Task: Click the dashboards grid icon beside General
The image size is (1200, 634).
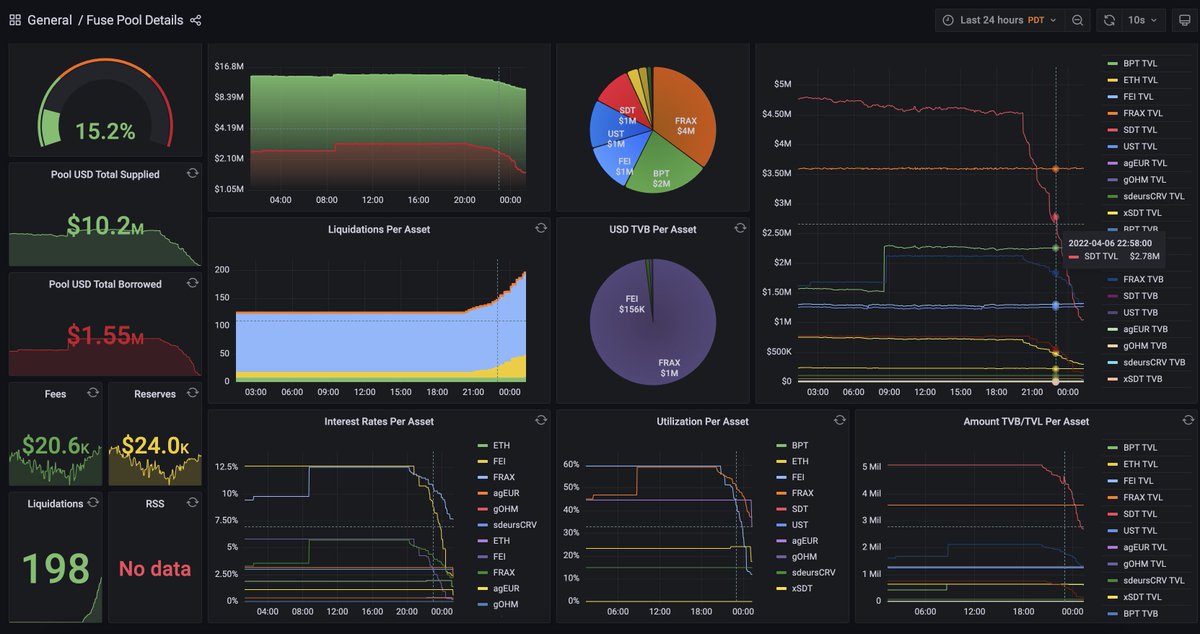Action: [x=15, y=20]
